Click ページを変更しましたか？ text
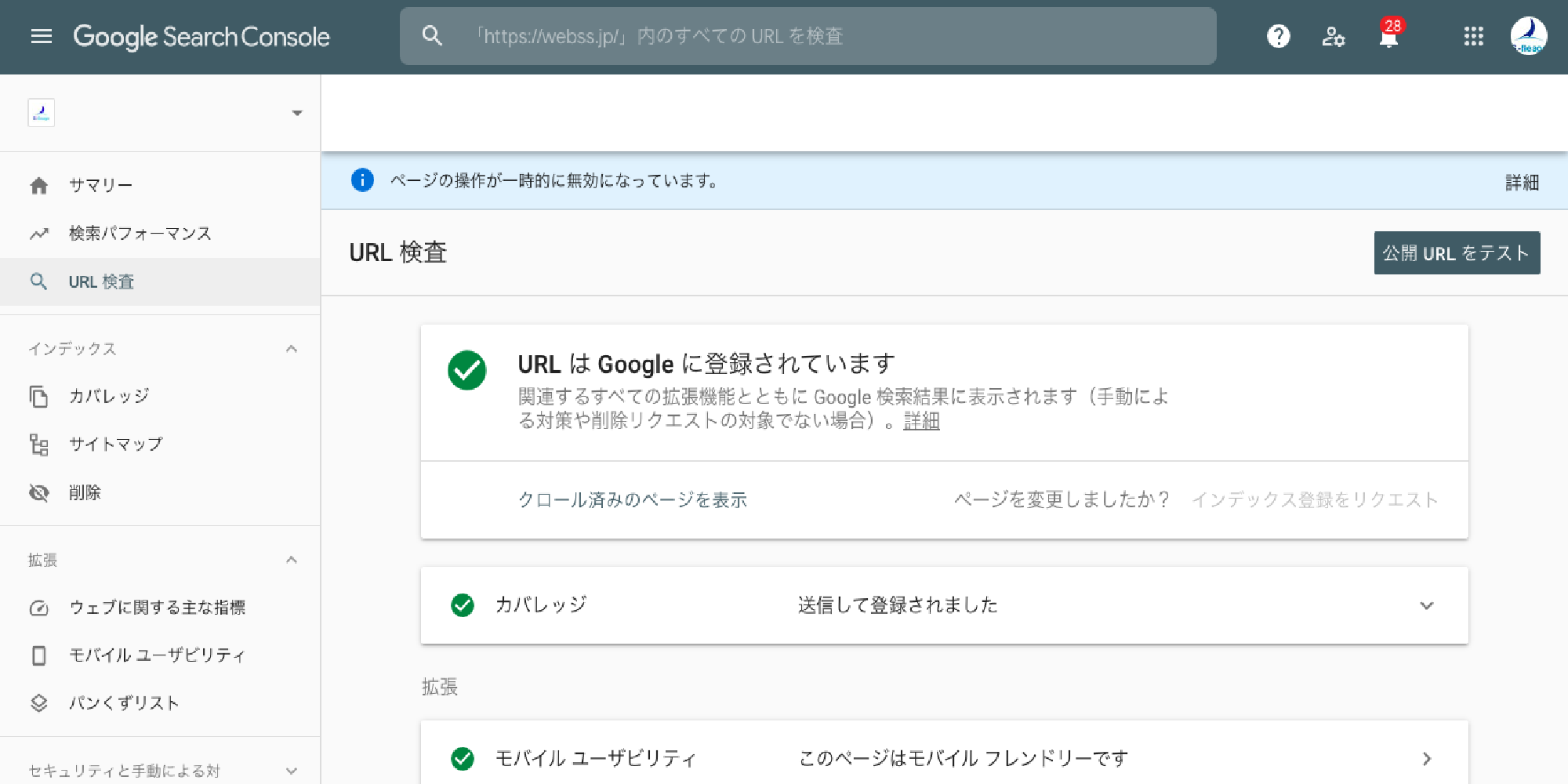This screenshot has height=784, width=1568. point(1062,500)
